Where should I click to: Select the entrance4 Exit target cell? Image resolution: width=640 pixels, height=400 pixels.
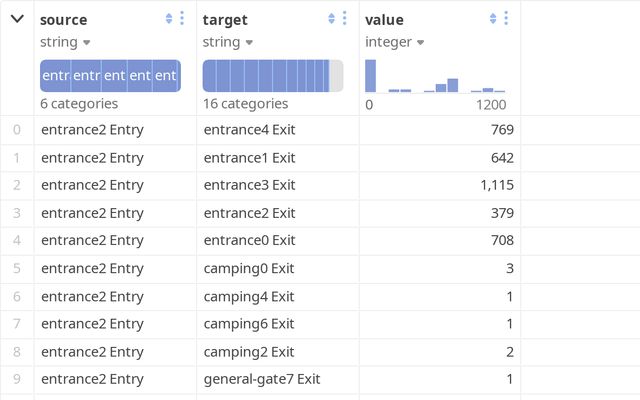point(249,130)
